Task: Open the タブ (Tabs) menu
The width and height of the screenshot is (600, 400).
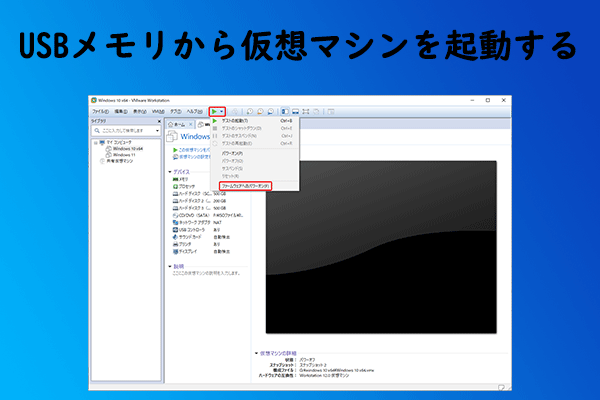Action: 176,112
